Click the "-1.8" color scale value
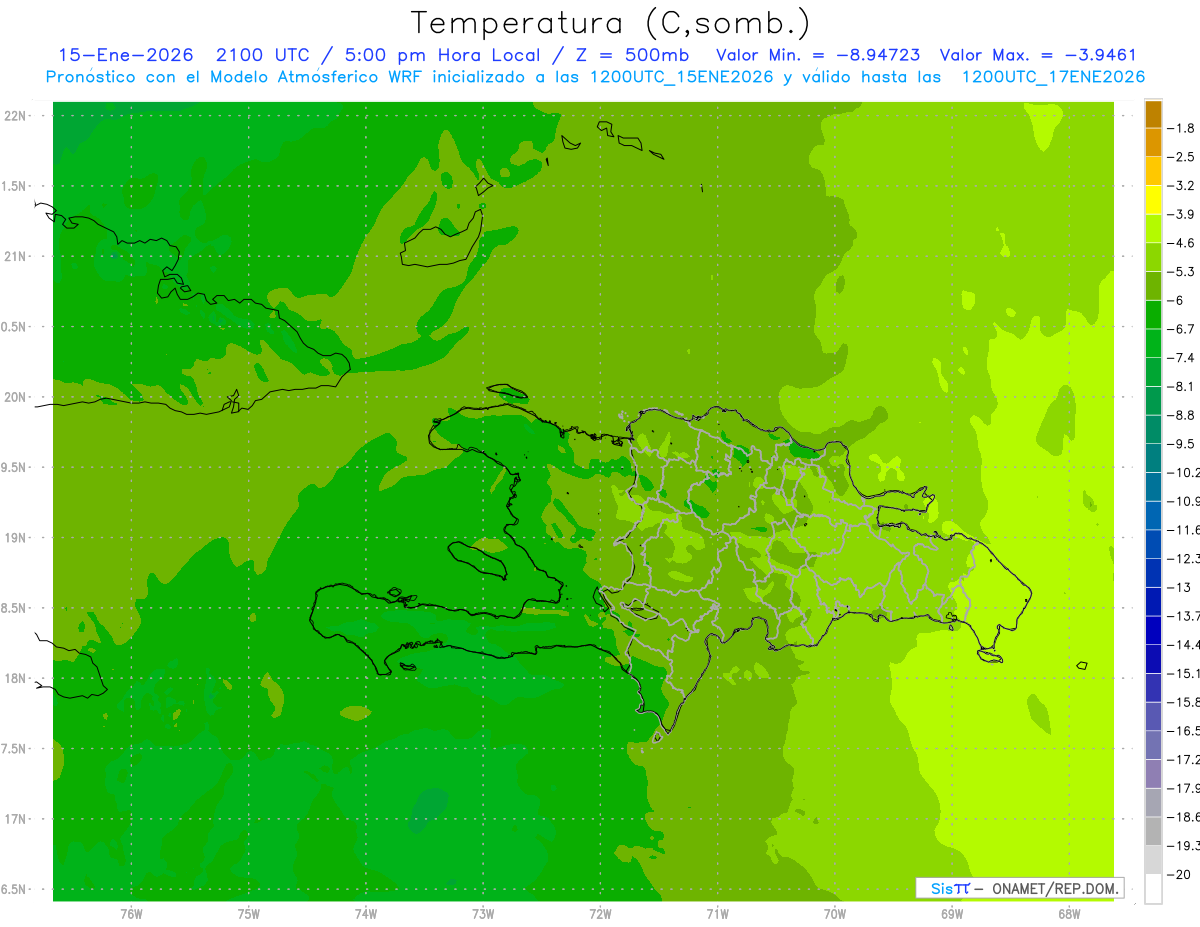This screenshot has width=1200, height=927. 1183,128
